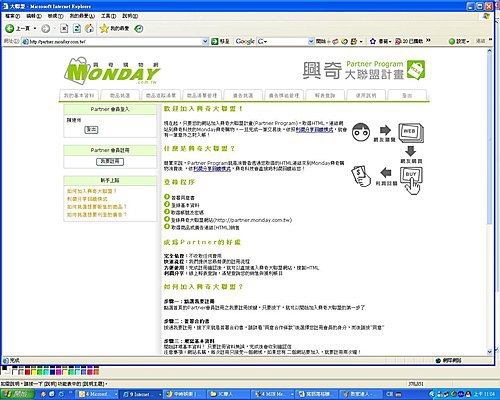The height and width of the screenshot is (400, 500).
Task: Click the BUY button illustration icon
Action: [x=412, y=181]
